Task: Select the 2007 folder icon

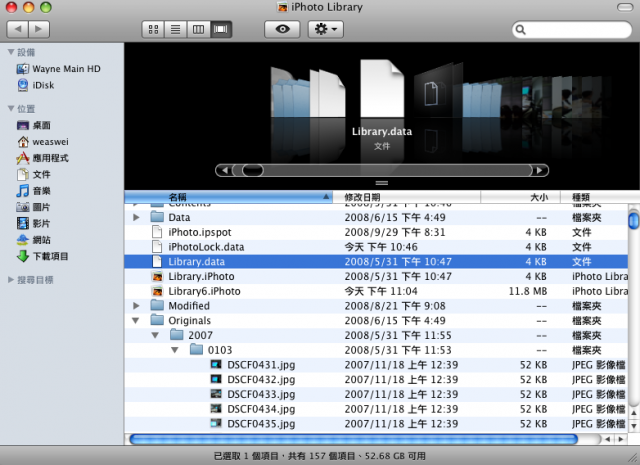Action: coord(177,335)
